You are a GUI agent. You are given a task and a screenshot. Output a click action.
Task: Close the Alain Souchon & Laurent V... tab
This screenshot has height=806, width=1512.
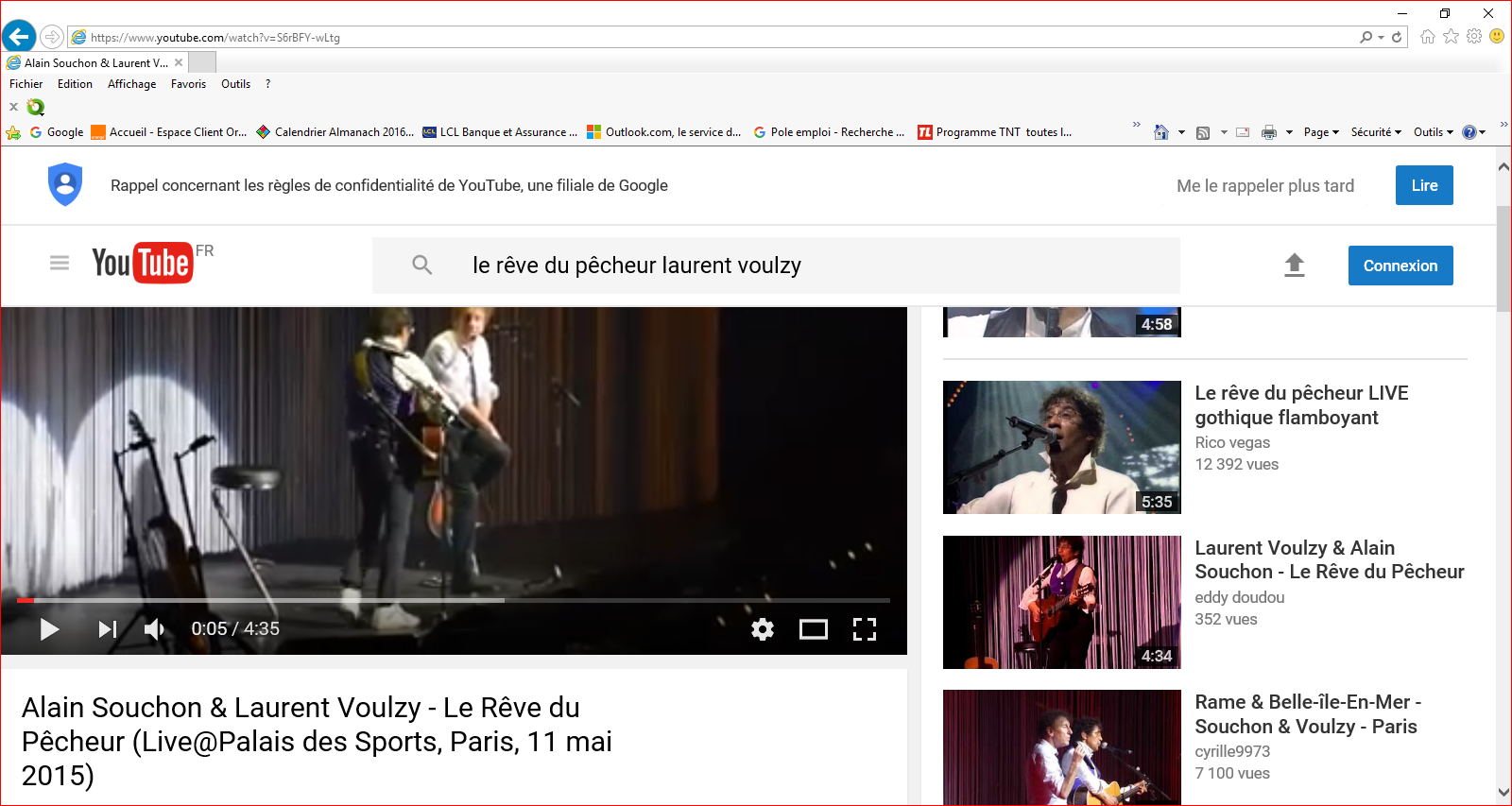point(179,62)
